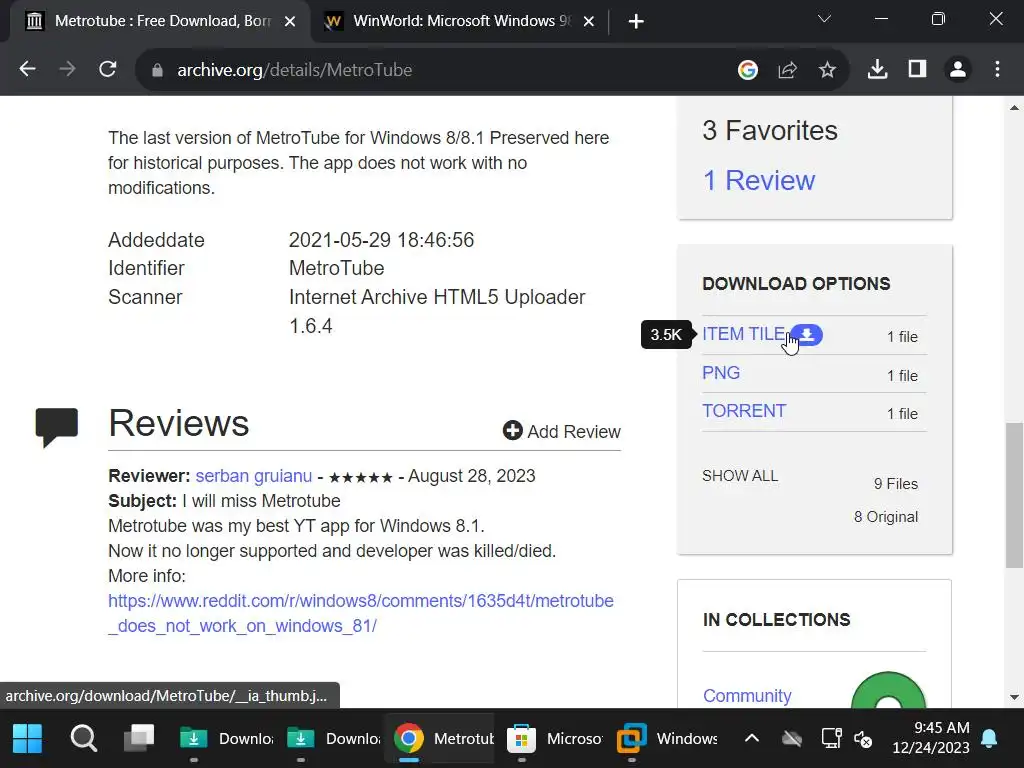
Task: Go back to the previous page
Action: [x=27, y=69]
